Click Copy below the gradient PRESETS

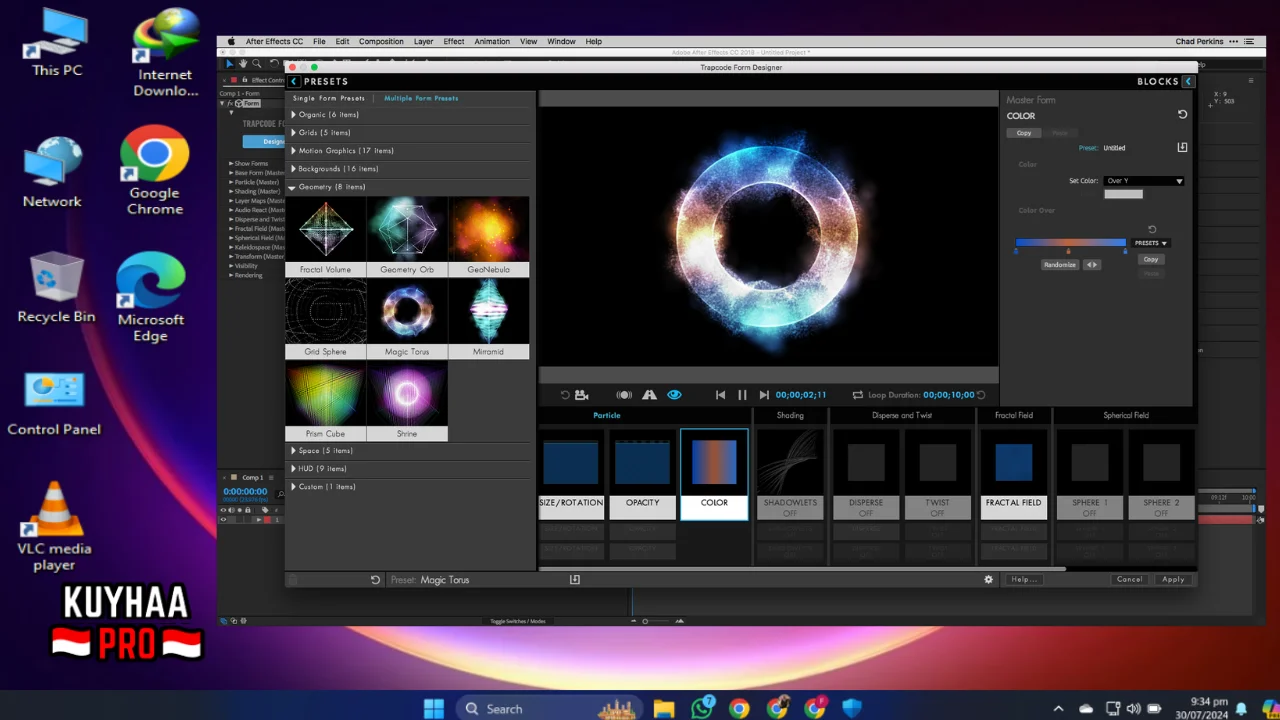click(1151, 259)
